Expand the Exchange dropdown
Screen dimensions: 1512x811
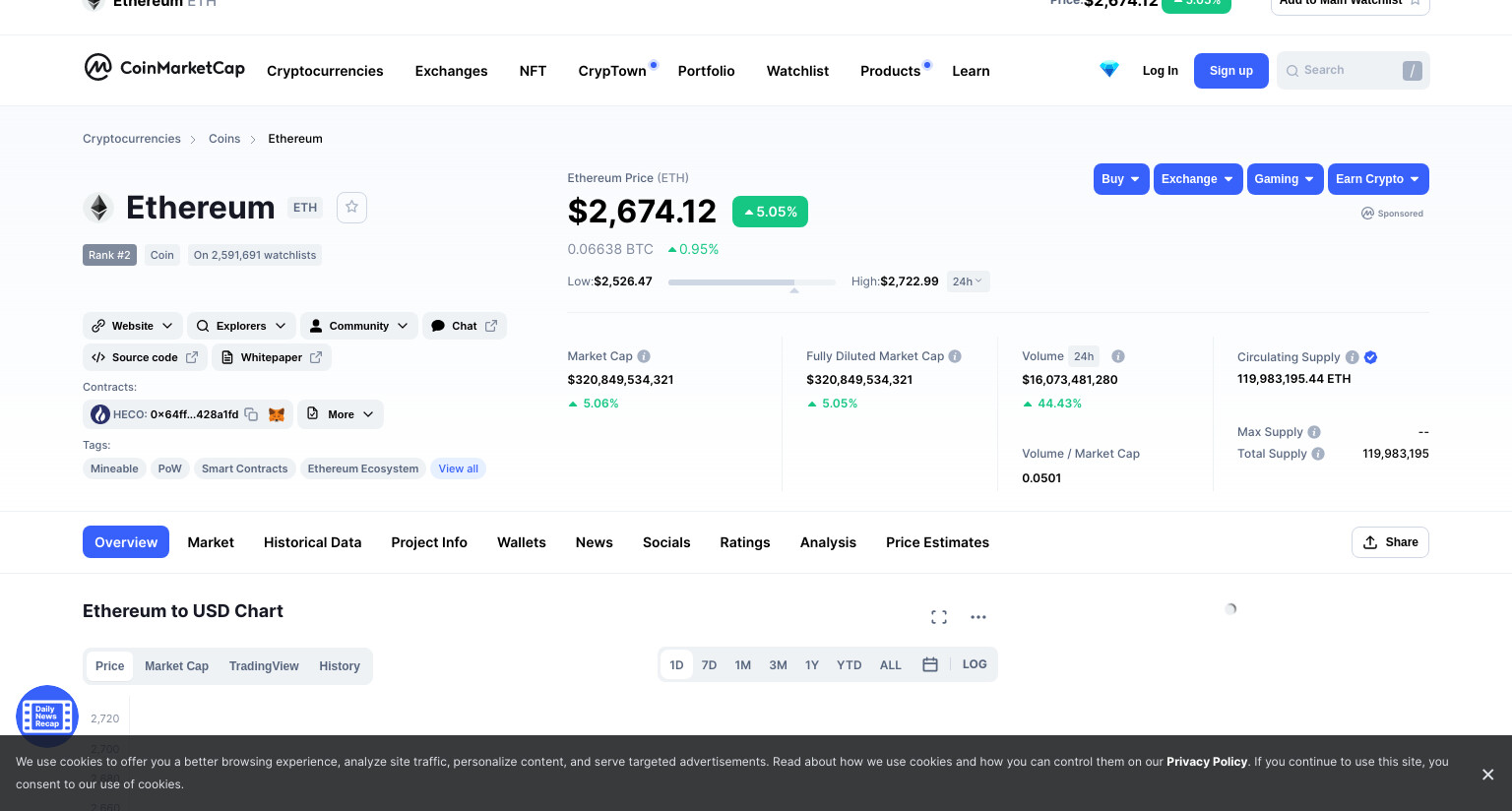point(1198,179)
